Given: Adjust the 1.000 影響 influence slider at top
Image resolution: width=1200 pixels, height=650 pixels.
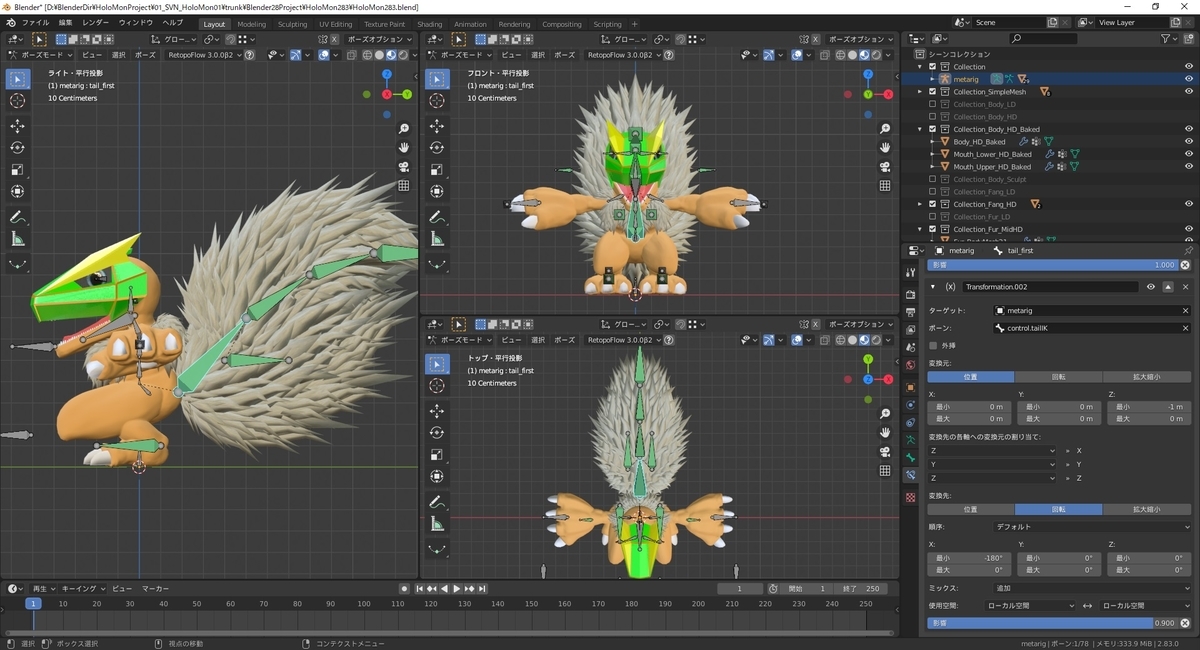Looking at the screenshot, I should point(1052,265).
